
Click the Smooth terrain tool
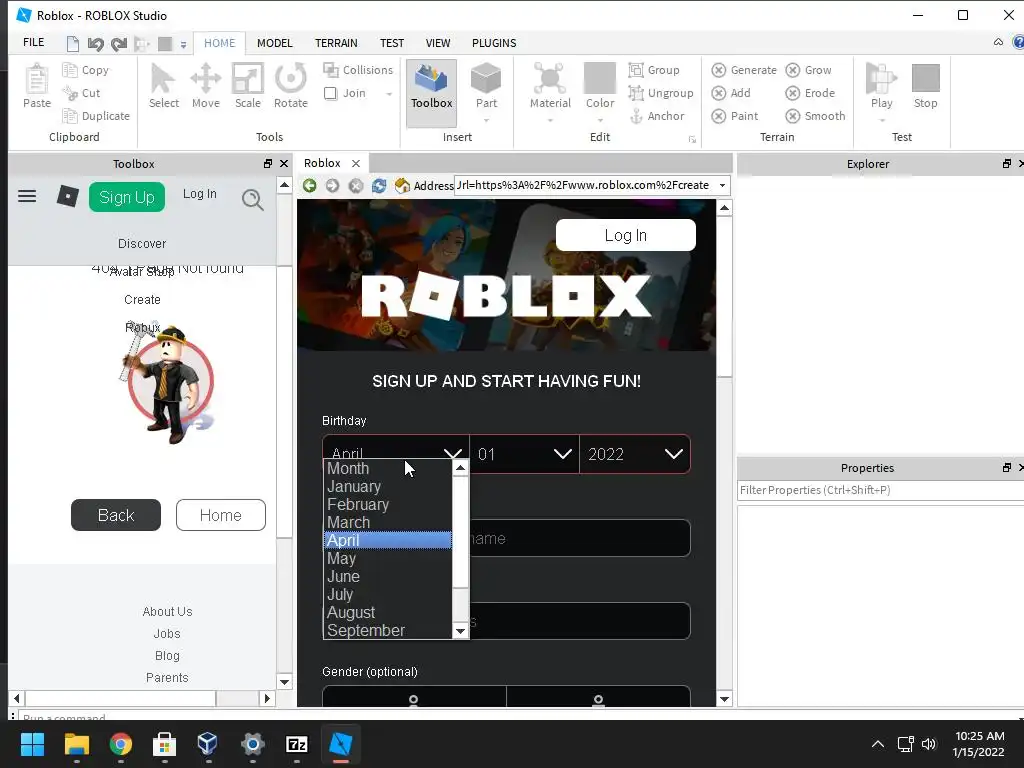point(815,116)
